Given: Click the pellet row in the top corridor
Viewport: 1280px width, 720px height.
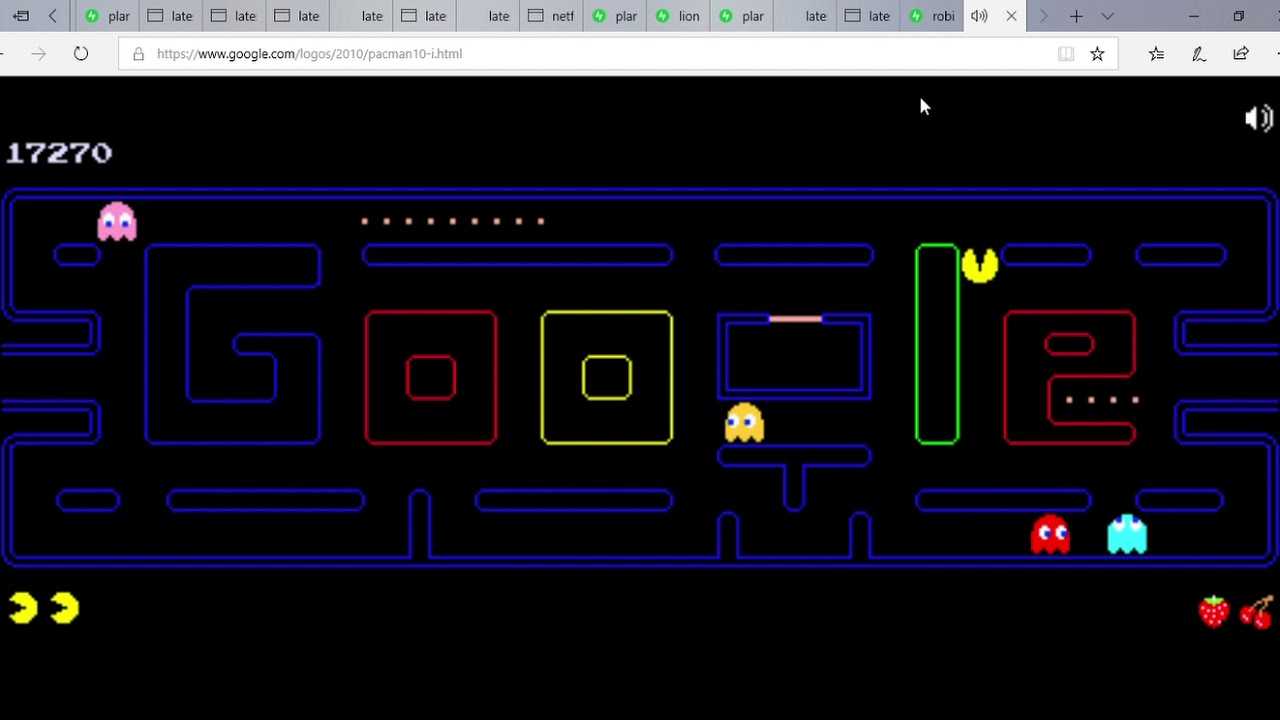Looking at the screenshot, I should [x=453, y=221].
